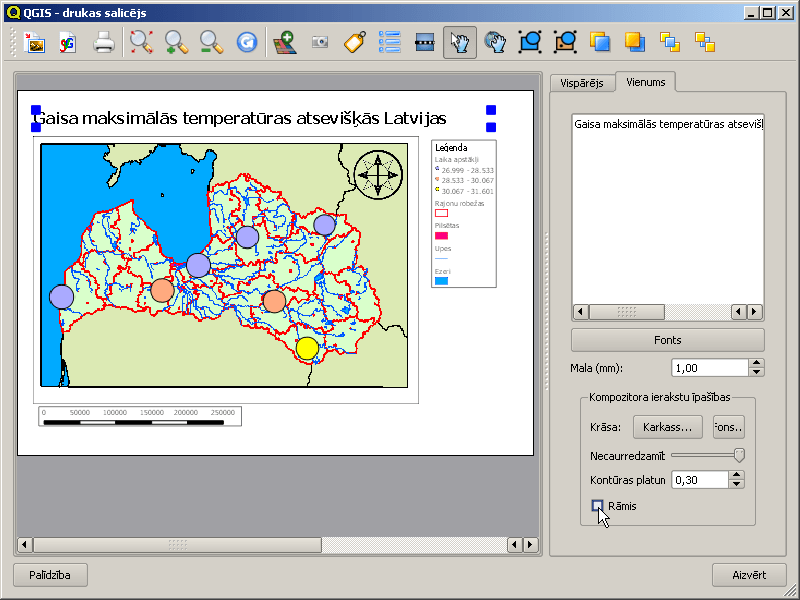Click the canvas horizontal scrollbar thumb
Image resolution: width=800 pixels, height=600 pixels.
(x=178, y=544)
